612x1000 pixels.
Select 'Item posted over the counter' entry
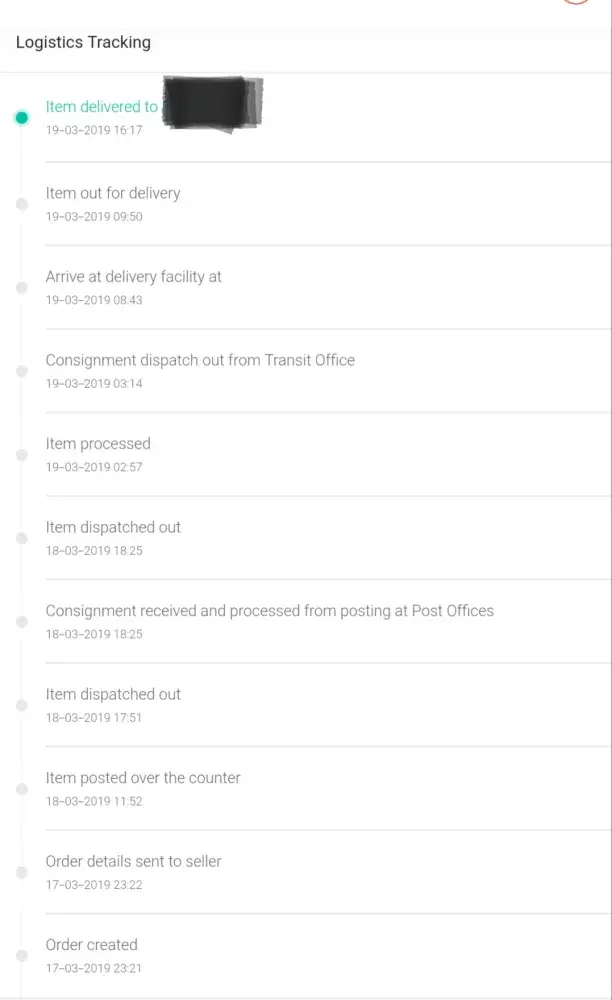[x=143, y=778]
